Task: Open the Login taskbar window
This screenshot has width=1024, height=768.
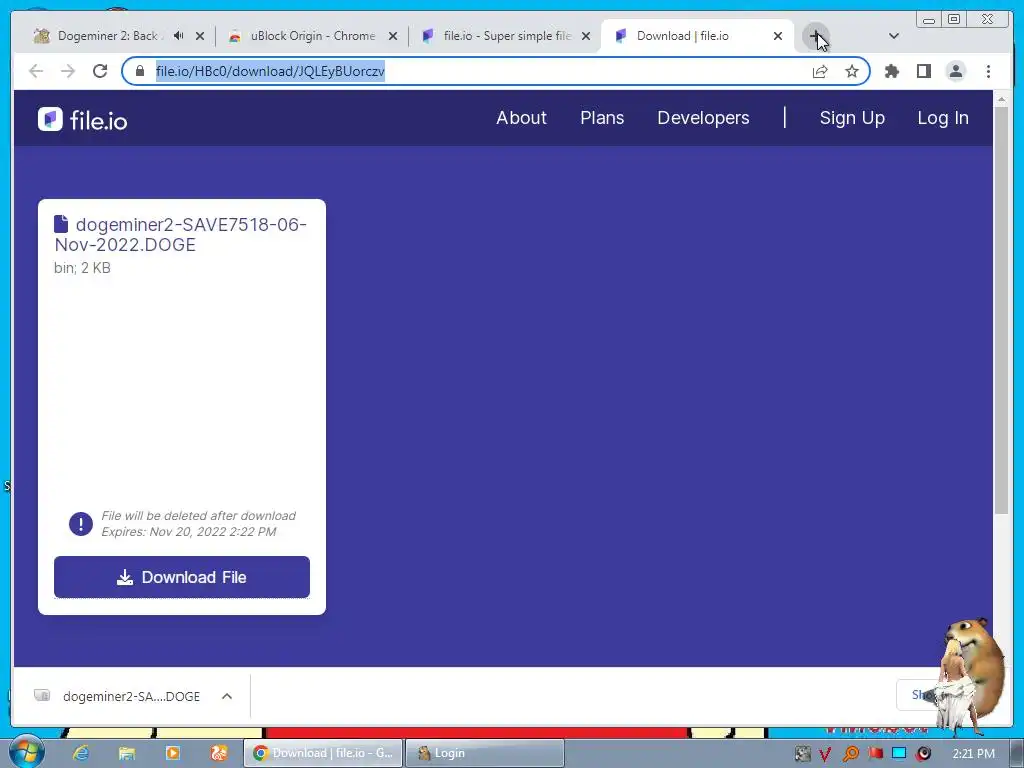Action: pyautogui.click(x=485, y=753)
